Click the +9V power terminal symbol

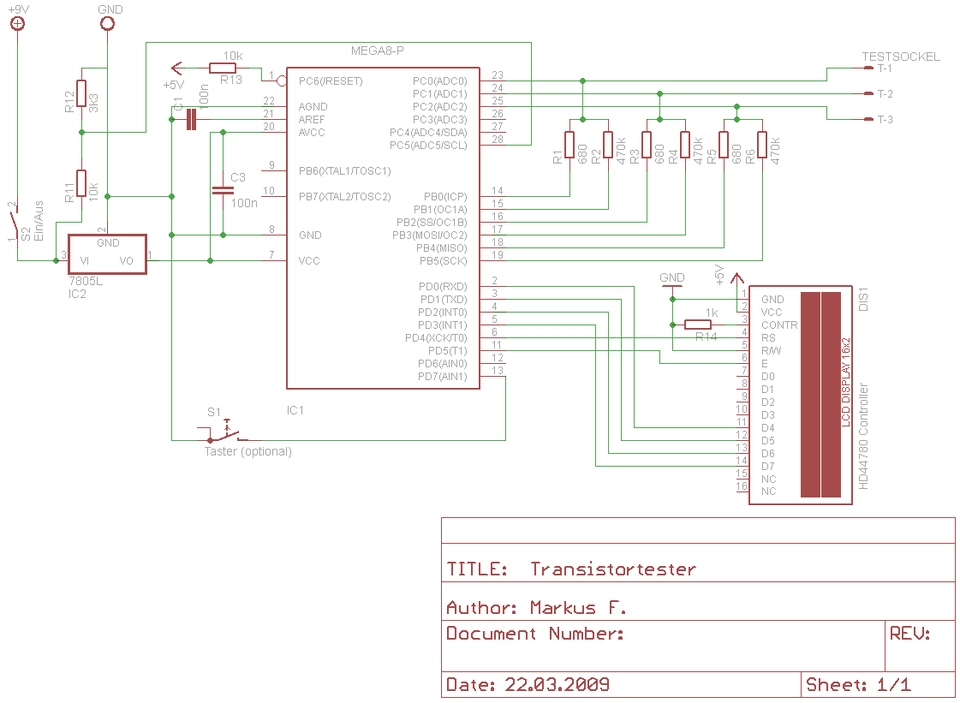coord(18,23)
